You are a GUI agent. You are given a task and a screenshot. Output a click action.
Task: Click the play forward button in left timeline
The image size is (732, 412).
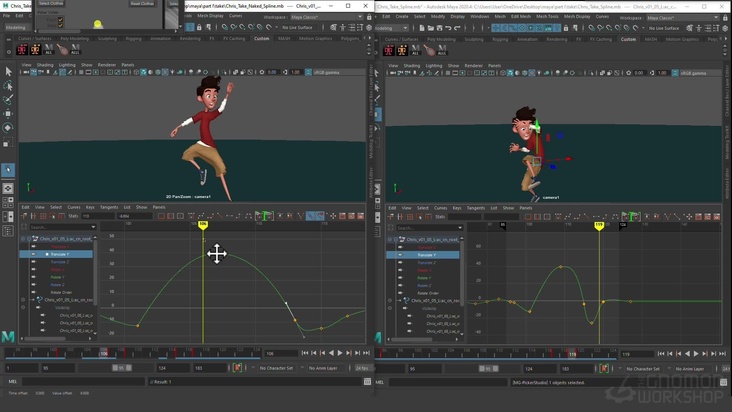(340, 353)
